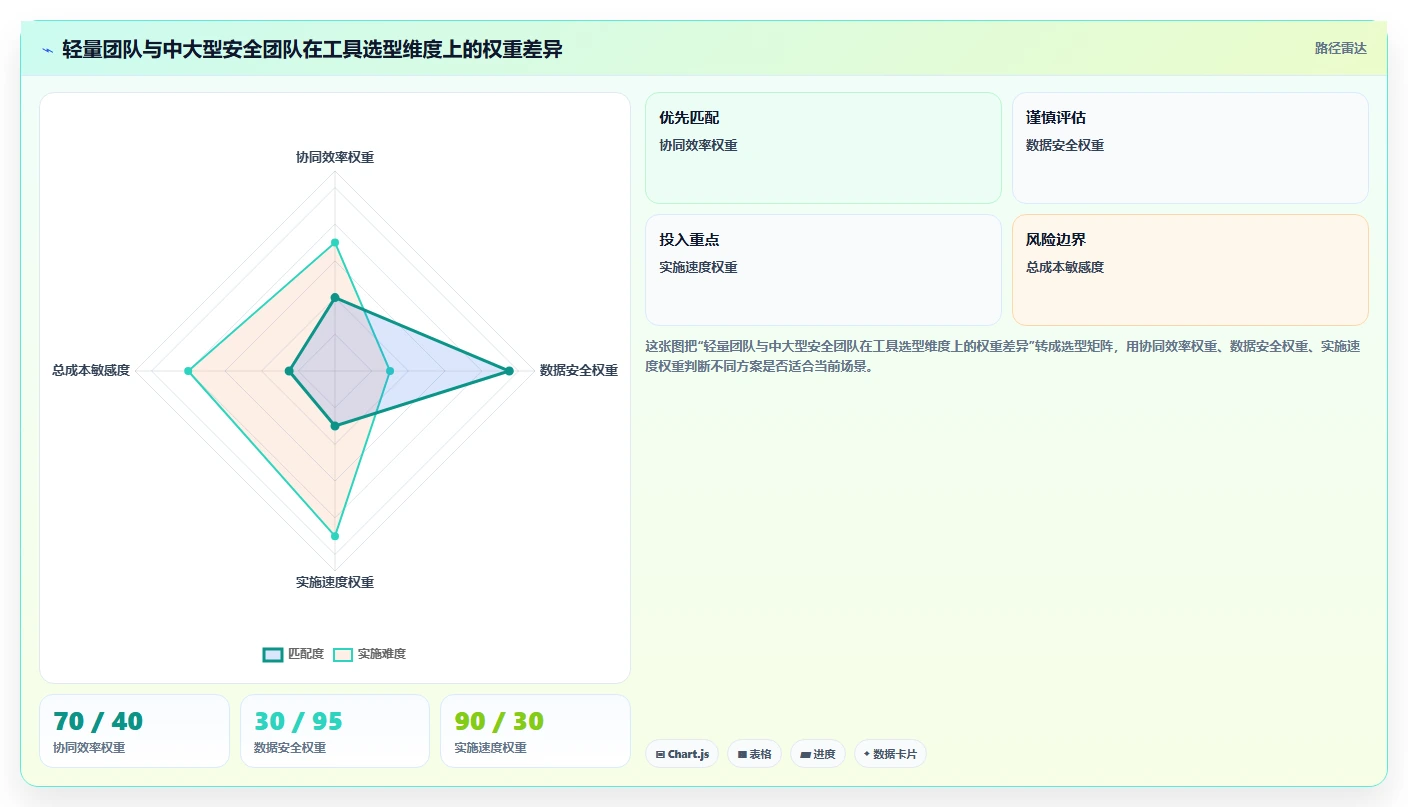This screenshot has height=807, width=1408.
Task: Select the 表格 tag text
Action: coord(760,754)
